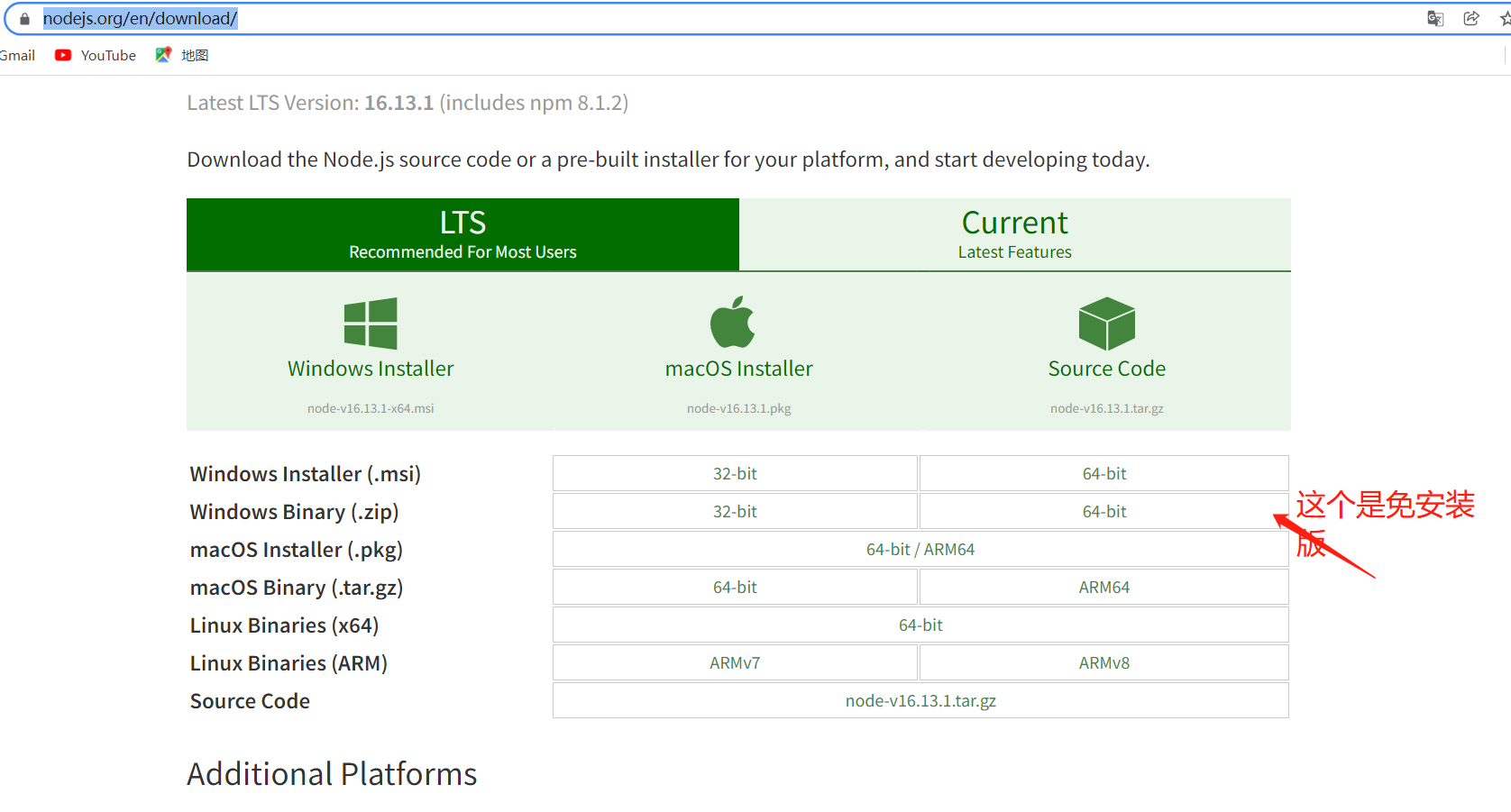Click the lock site info icon

tap(24, 19)
